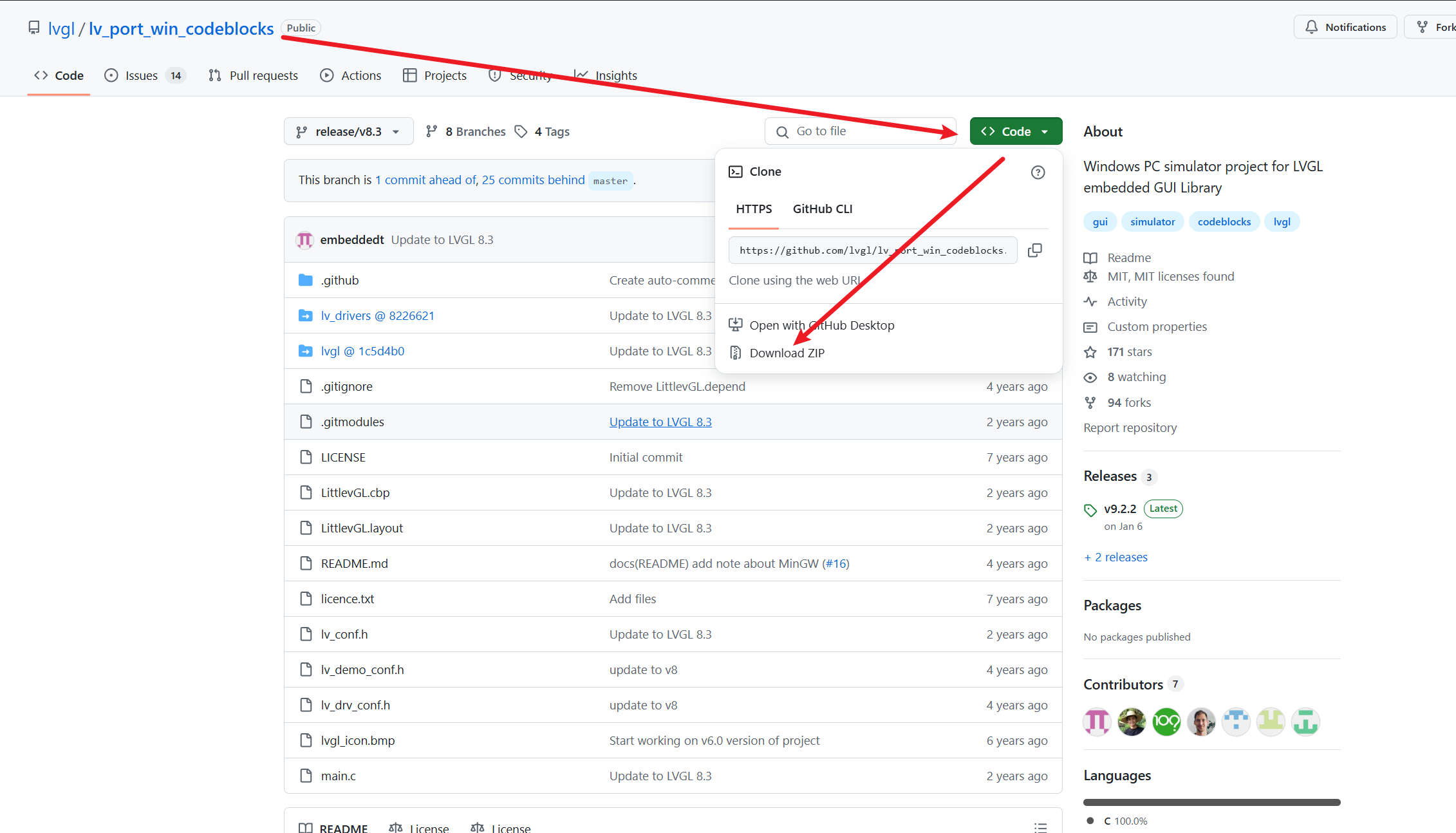Click embeddedt's avatar in the commit header
1456x833 pixels.
pyautogui.click(x=304, y=239)
